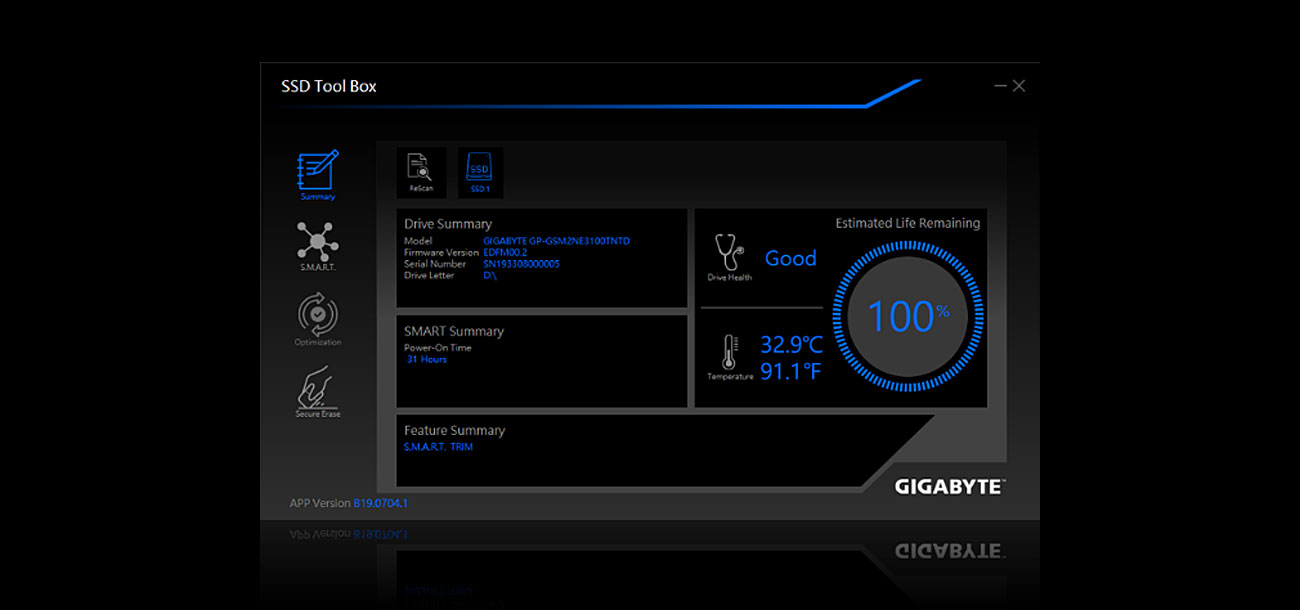Select the Optimization sidebar icon
This screenshot has height=610, width=1300.
[316, 318]
